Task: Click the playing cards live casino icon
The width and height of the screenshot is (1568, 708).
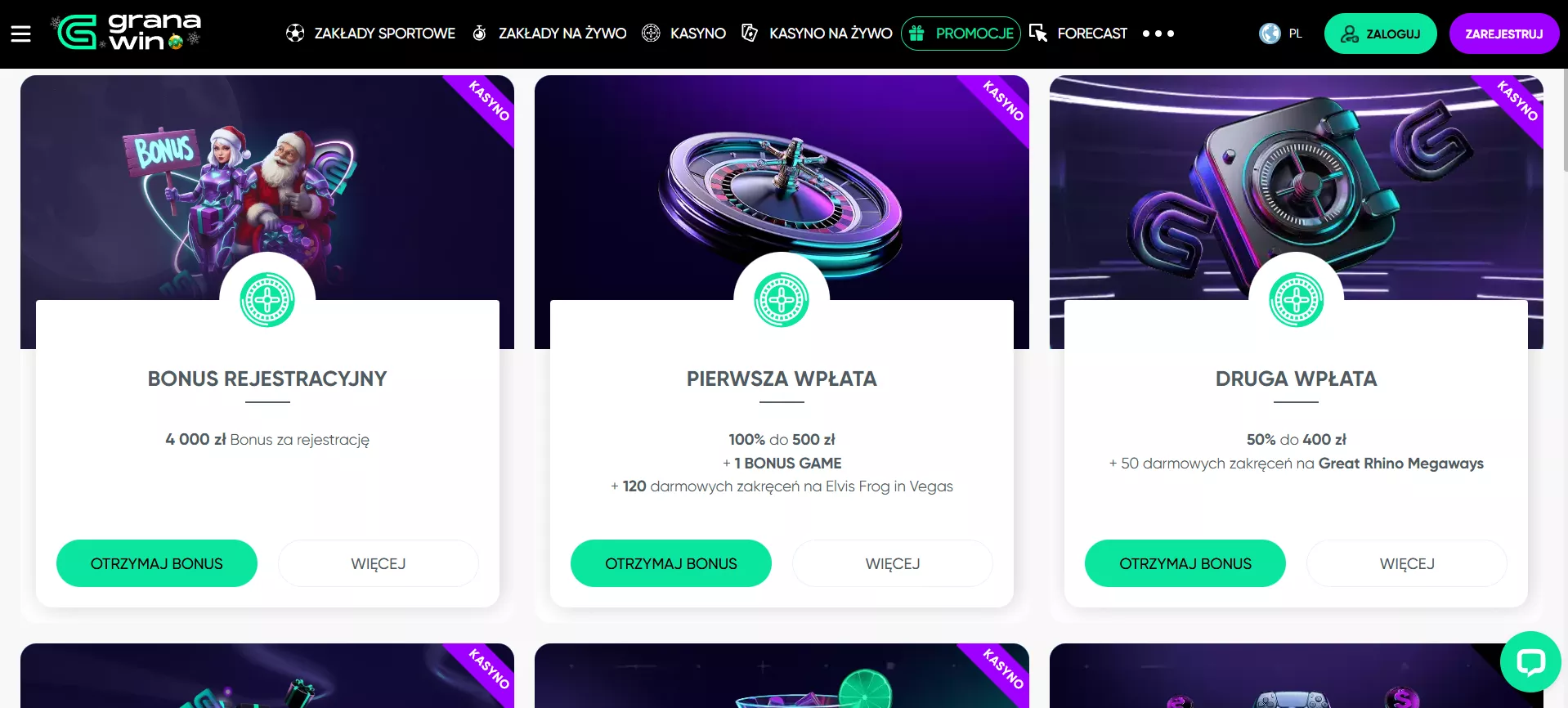Action: [749, 34]
